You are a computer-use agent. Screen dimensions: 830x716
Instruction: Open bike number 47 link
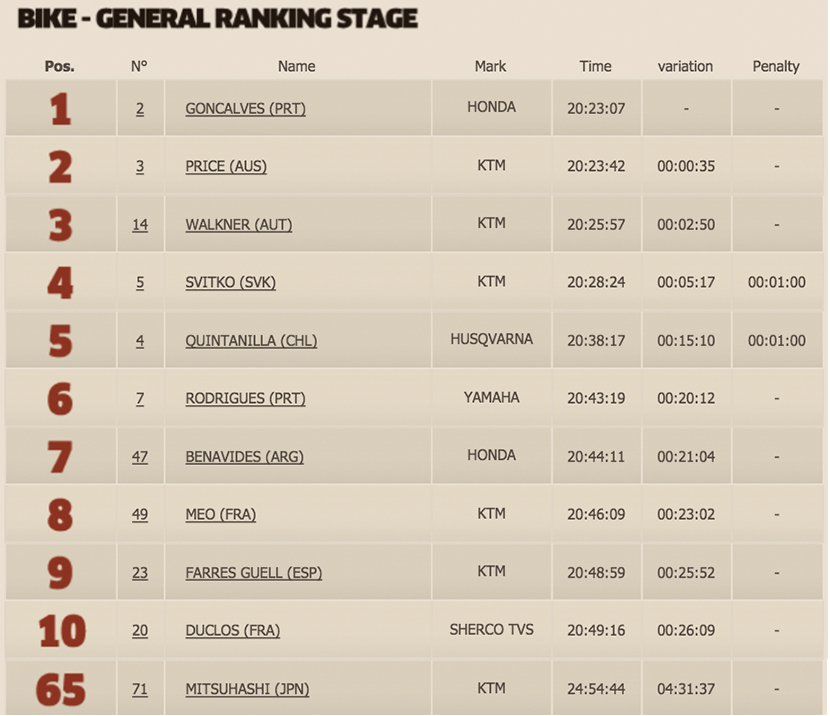coord(140,456)
